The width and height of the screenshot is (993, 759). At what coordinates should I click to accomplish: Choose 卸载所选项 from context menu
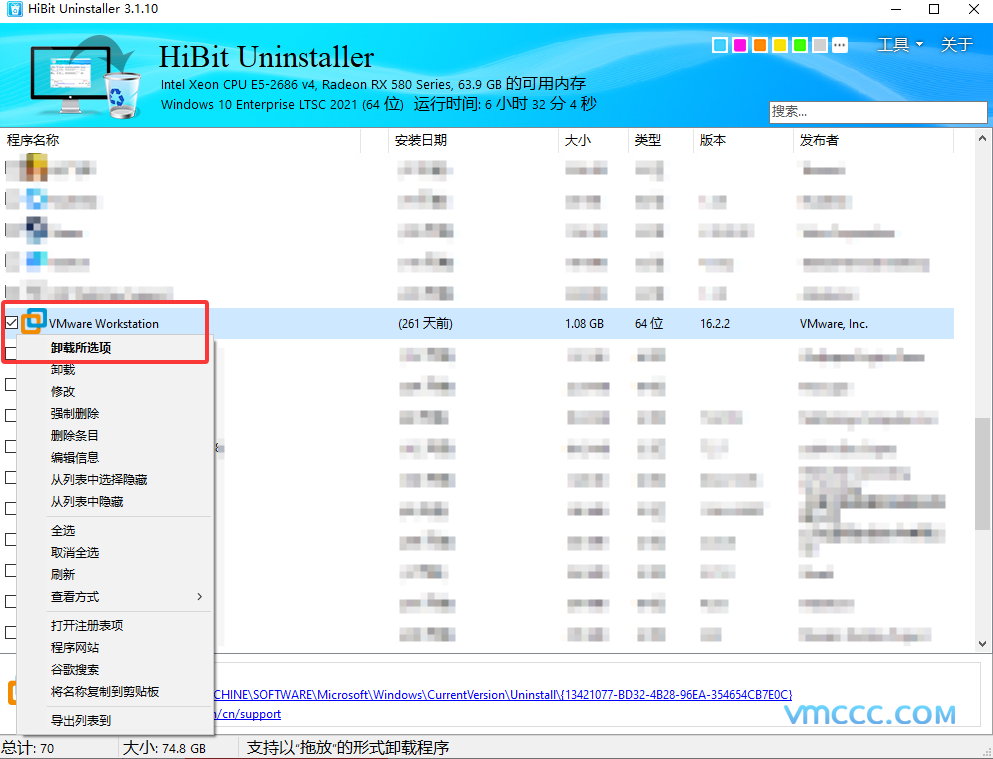pyautogui.click(x=81, y=348)
